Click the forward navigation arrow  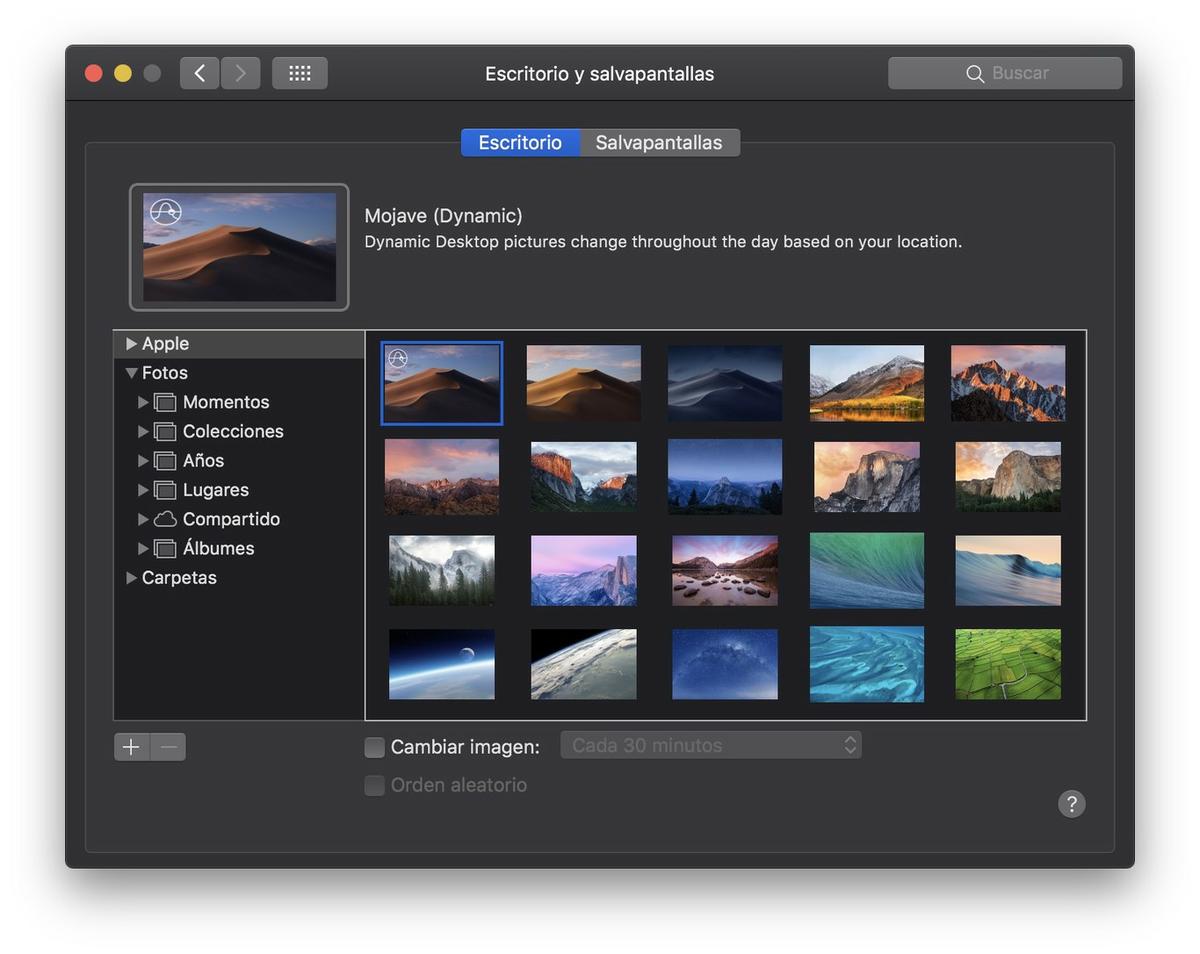pos(240,73)
